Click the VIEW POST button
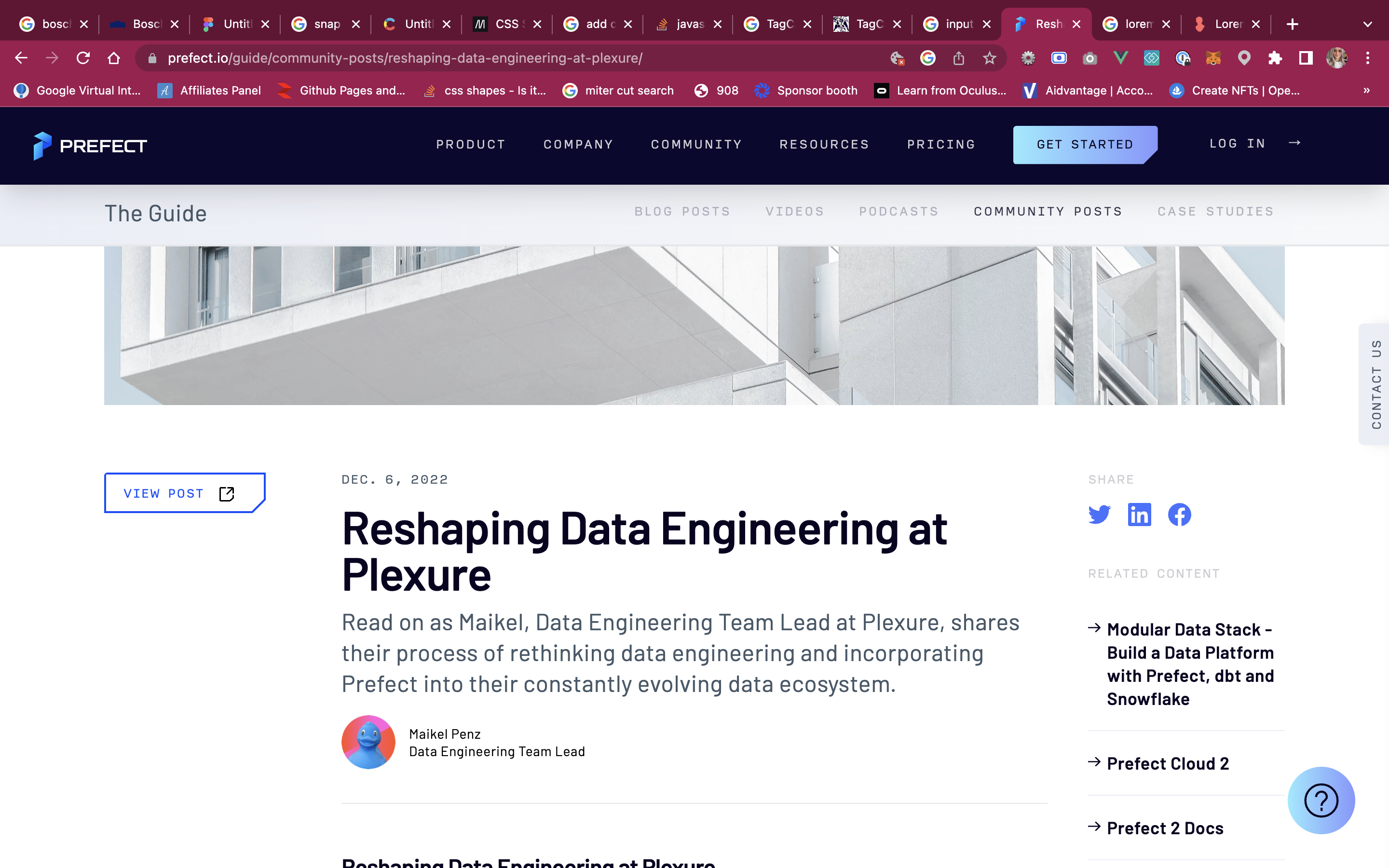Screen dimensions: 1389x868 pos(185,493)
